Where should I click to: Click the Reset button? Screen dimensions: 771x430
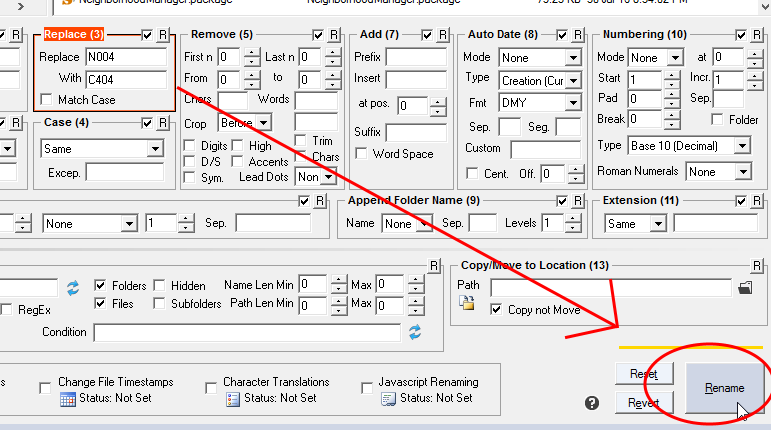click(644, 374)
